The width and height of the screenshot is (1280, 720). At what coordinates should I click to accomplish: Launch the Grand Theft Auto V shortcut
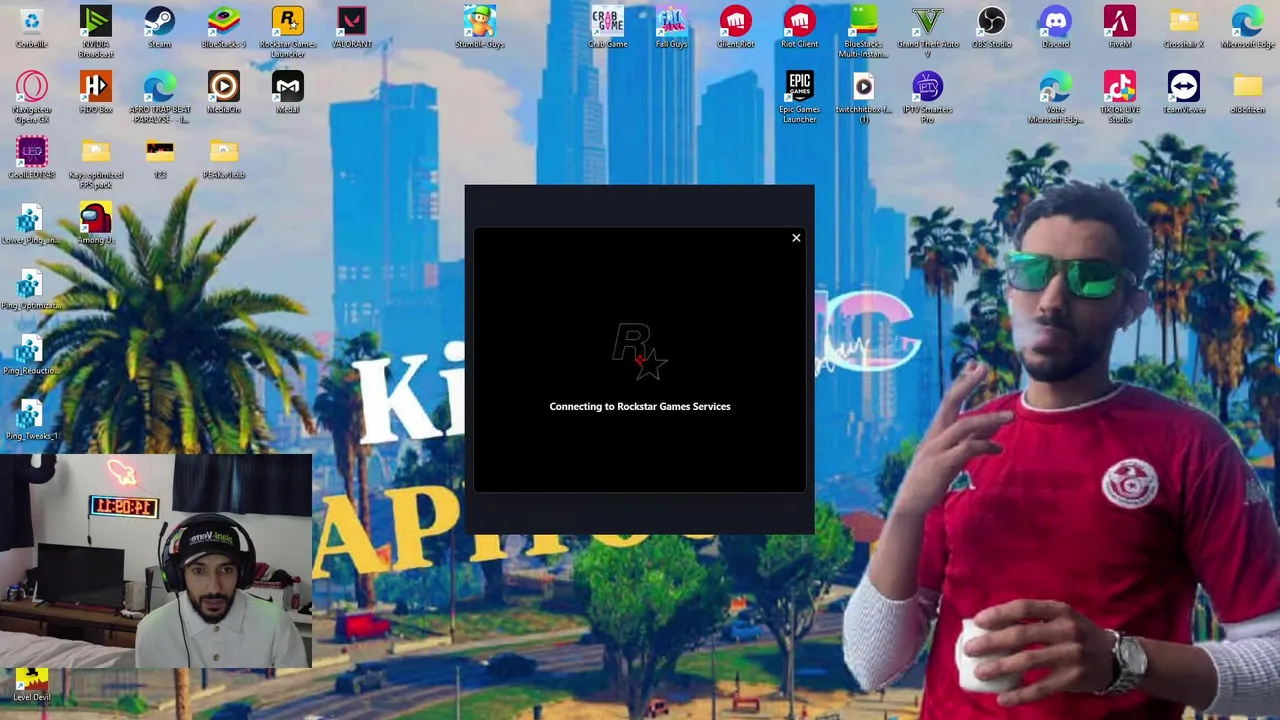point(928,32)
